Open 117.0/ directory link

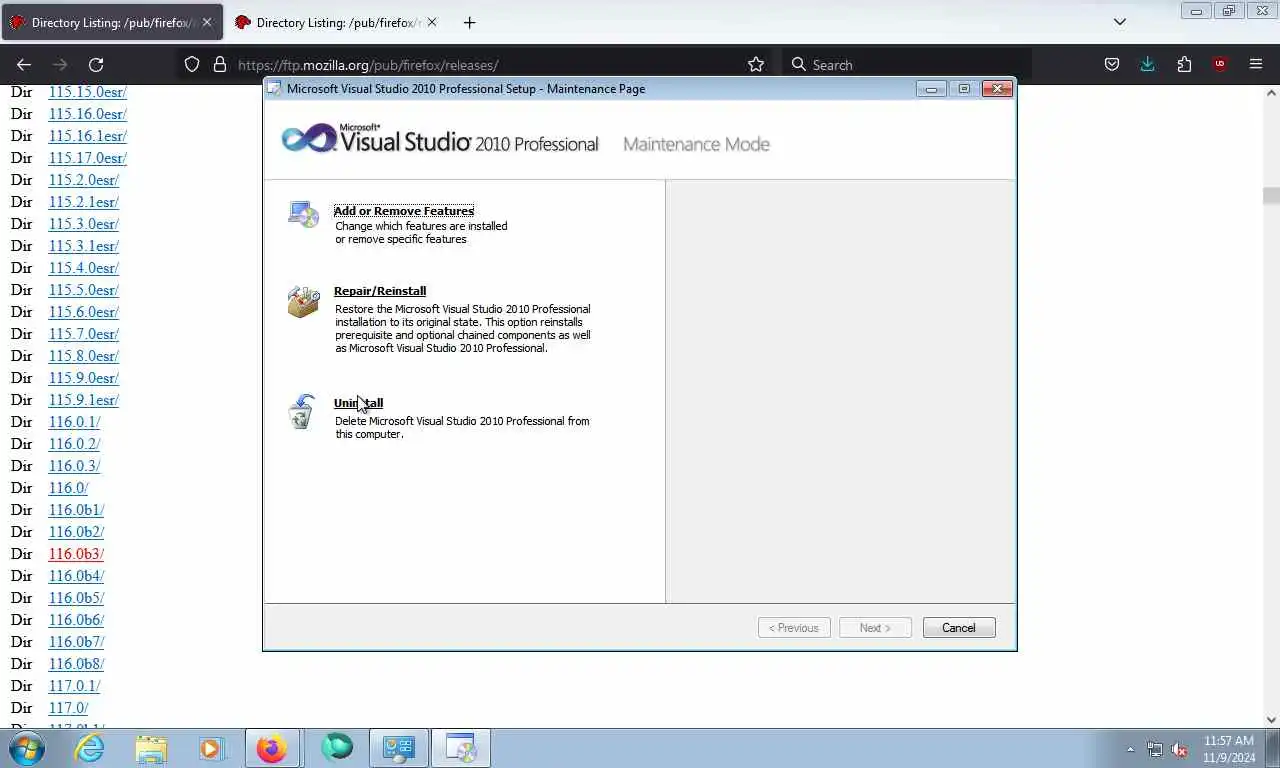click(68, 708)
